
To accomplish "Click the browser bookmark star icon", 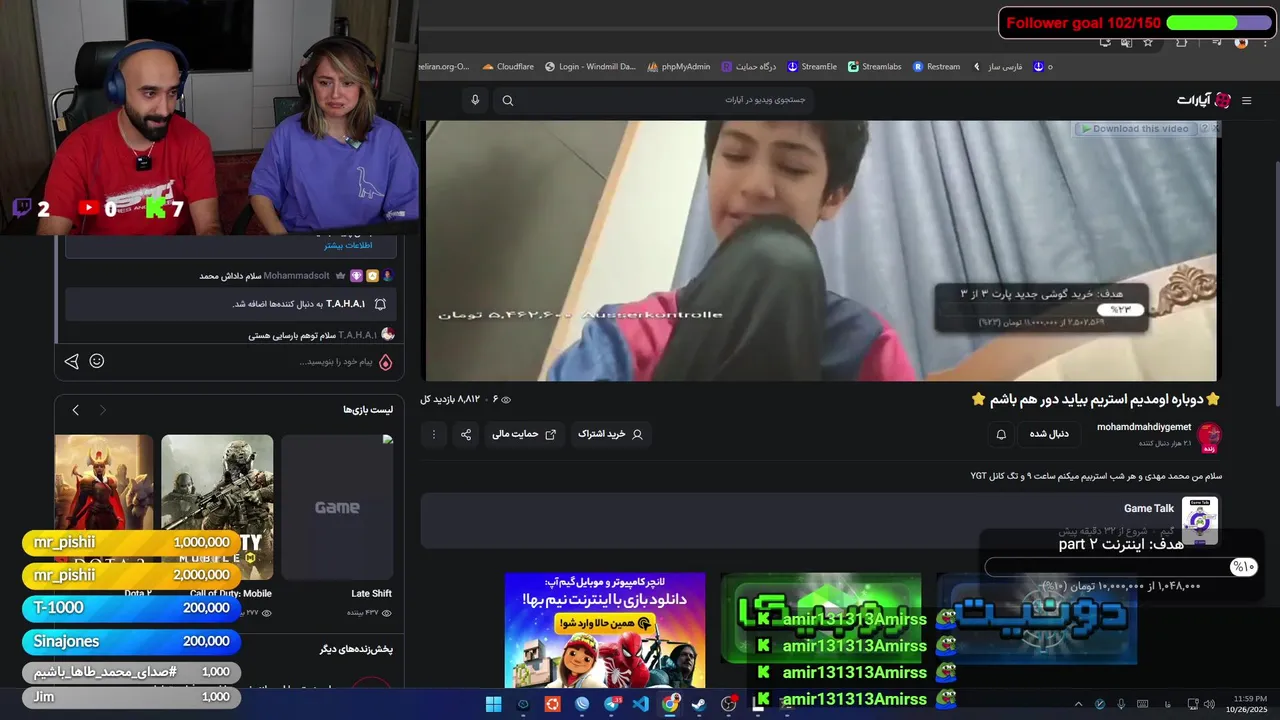I will click(x=1148, y=43).
